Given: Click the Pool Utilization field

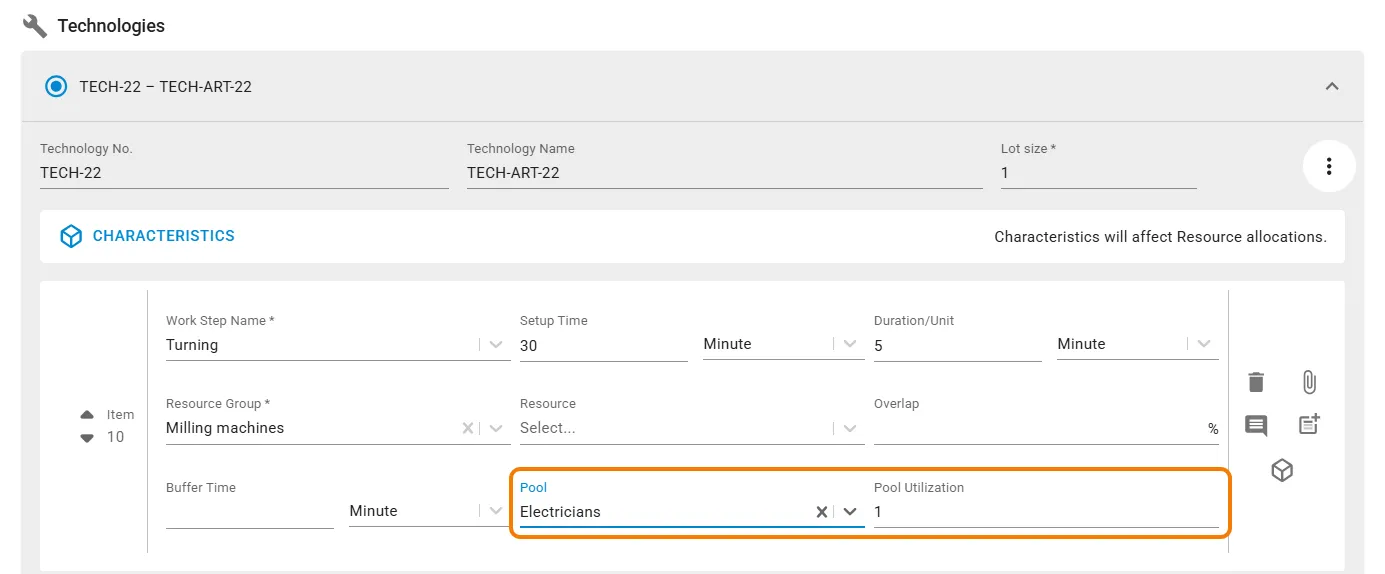Looking at the screenshot, I should pyautogui.click(x=1046, y=512).
